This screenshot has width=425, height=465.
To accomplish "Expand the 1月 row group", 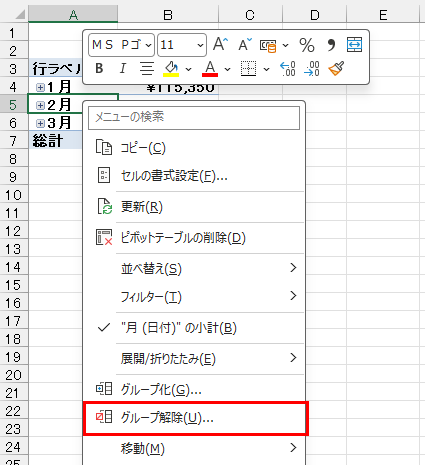I will pos(40,87).
